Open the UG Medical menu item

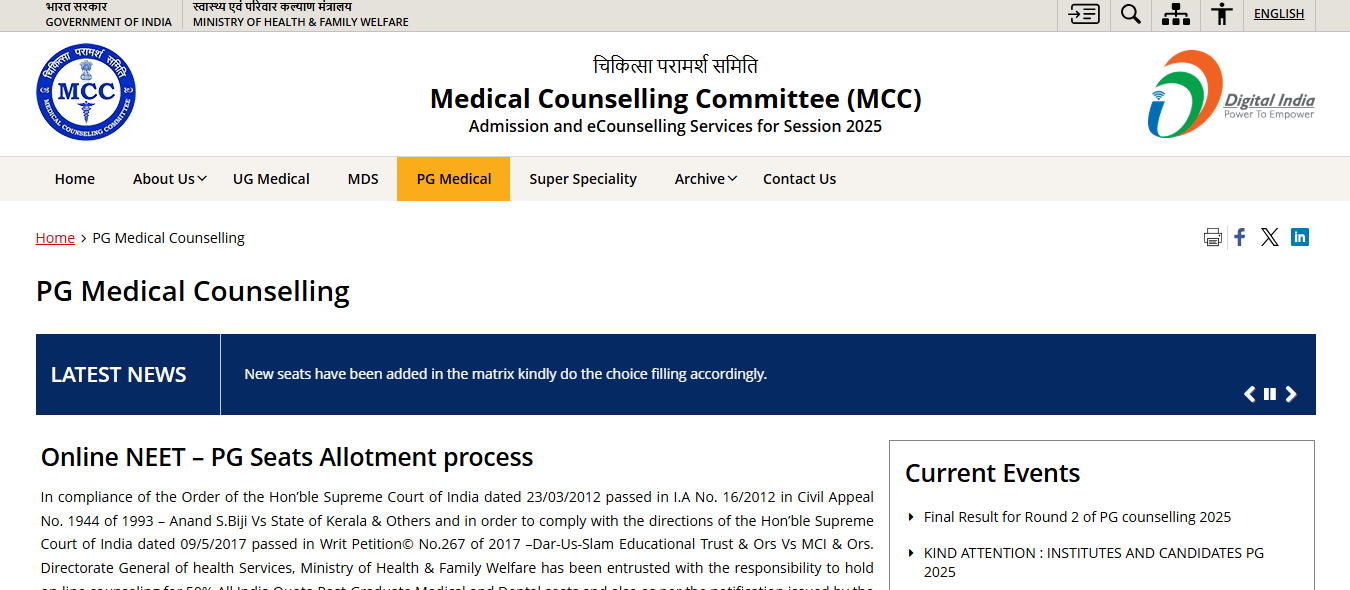tap(271, 179)
